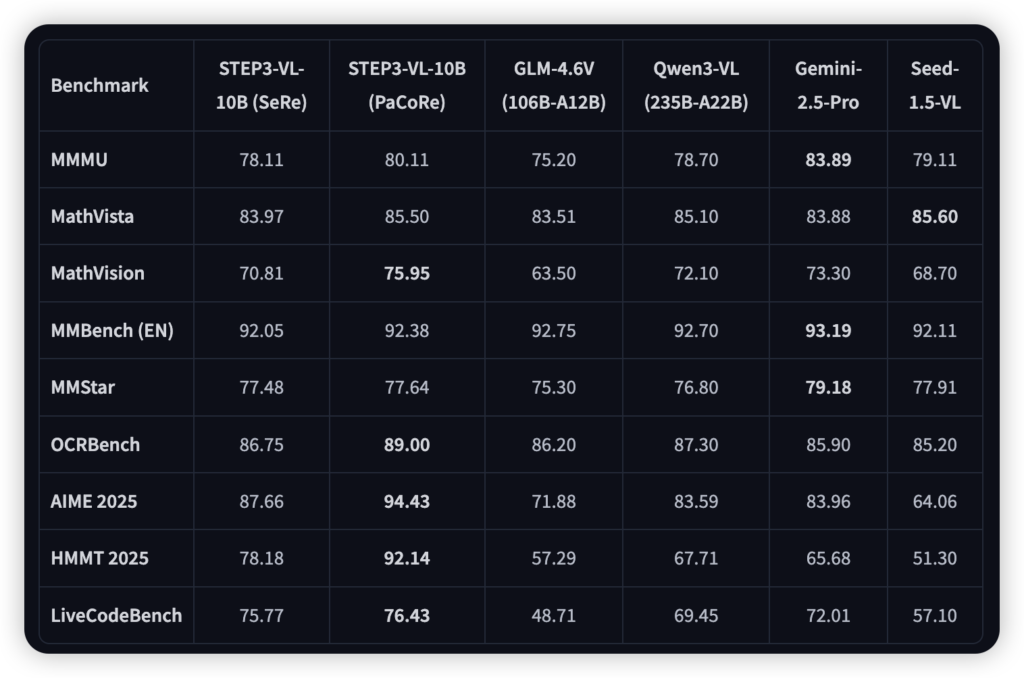Click Seed-1.5-VL's bold 85.60 MathVista score
Viewport: 1024px width, 678px height.
(x=935, y=216)
